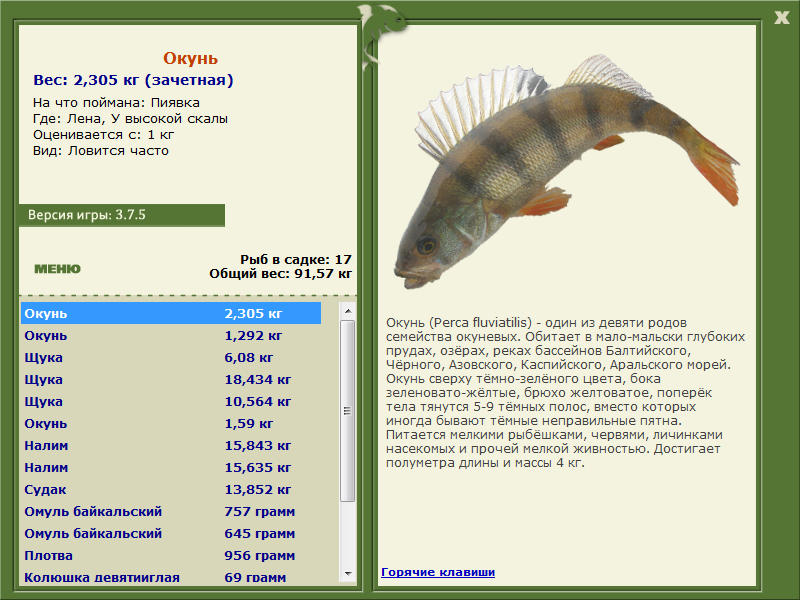Viewport: 800px width, 600px height.
Task: Select Омуль байкальский 645 грамм entry
Action: pyautogui.click(x=171, y=533)
